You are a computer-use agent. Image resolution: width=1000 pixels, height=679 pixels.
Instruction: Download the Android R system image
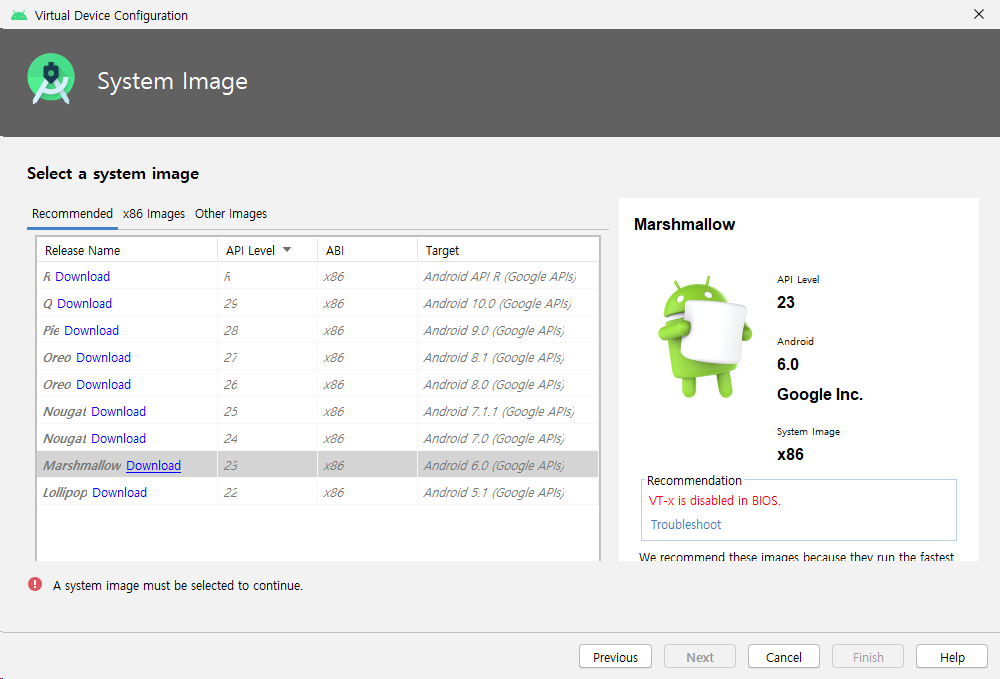[82, 277]
